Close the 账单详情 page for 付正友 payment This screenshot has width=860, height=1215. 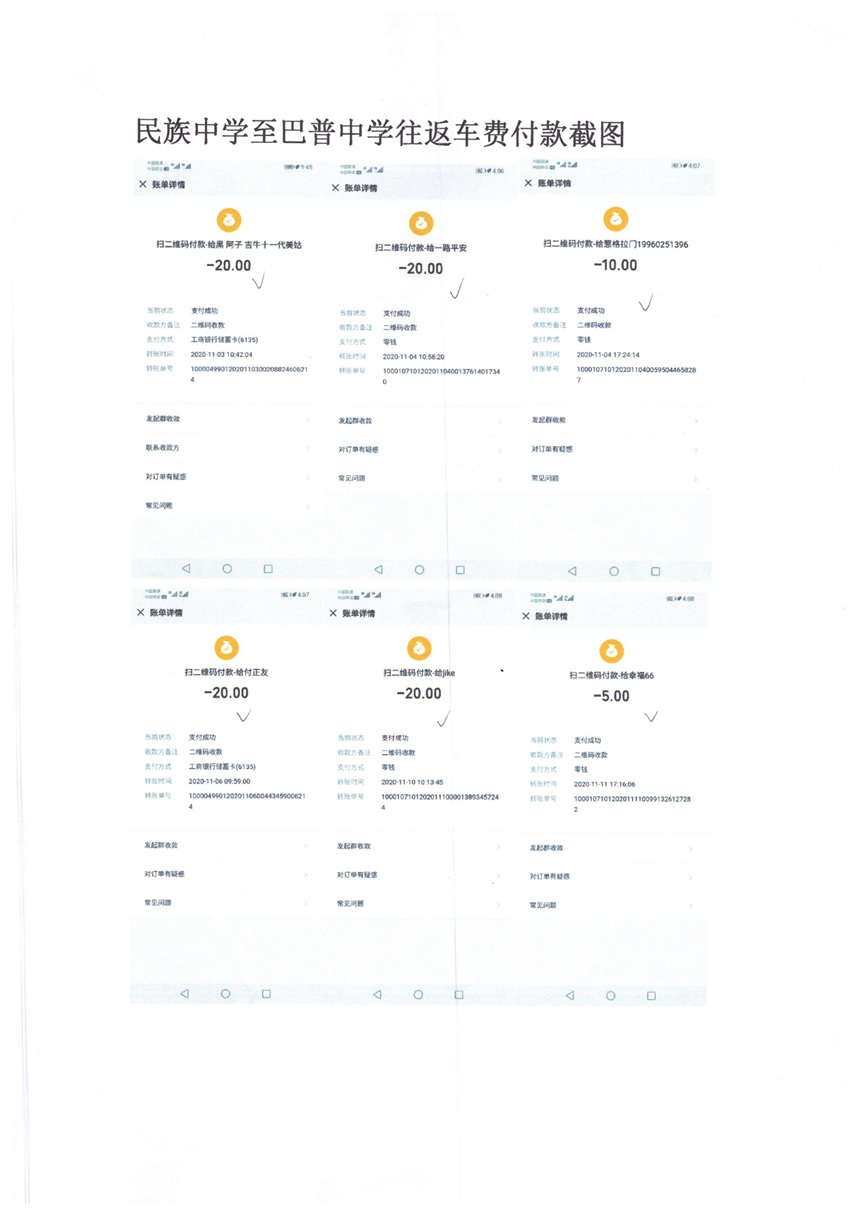[141, 612]
